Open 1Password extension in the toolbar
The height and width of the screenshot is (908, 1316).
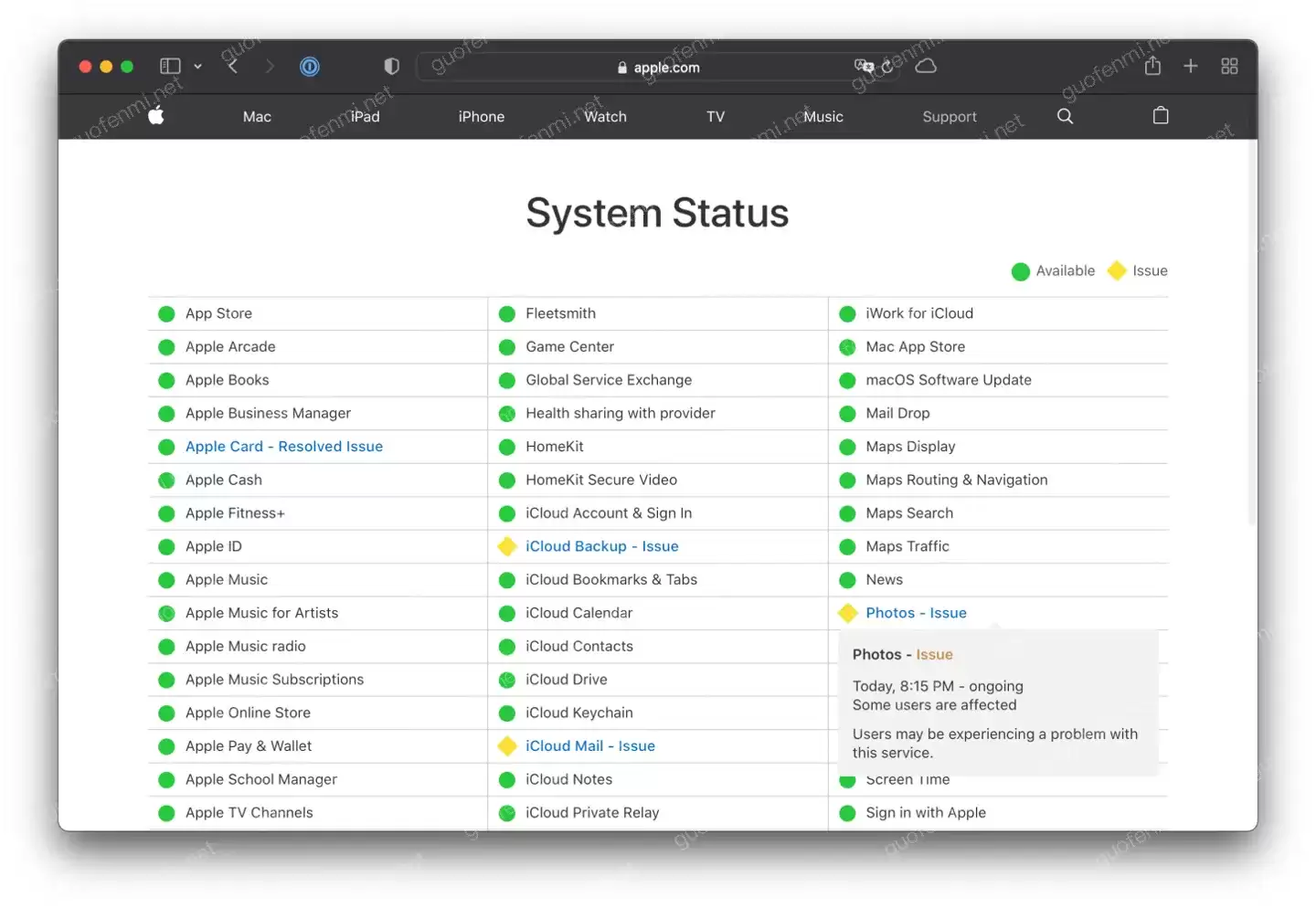[310, 66]
